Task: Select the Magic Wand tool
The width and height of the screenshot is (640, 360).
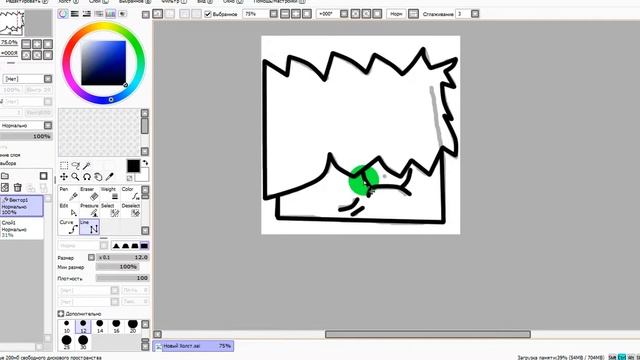Action: pyautogui.click(x=87, y=165)
